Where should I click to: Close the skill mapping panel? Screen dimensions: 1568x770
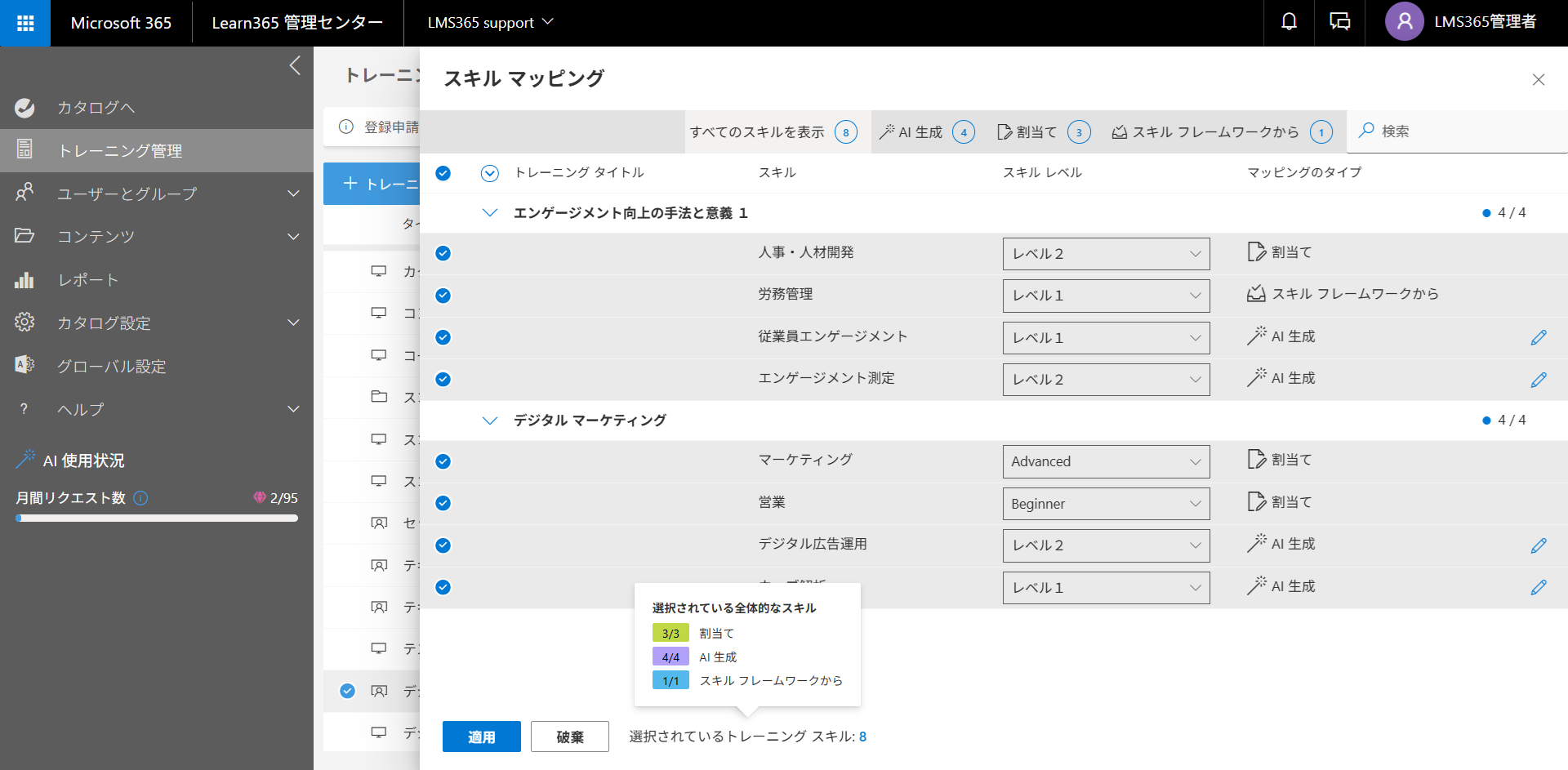coord(1539,79)
